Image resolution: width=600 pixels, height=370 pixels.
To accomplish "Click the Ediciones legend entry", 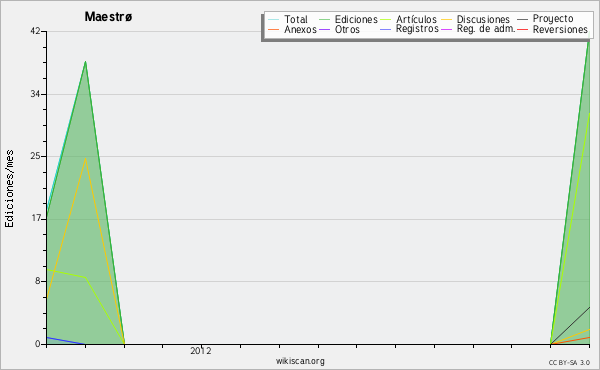I will pyautogui.click(x=348, y=19).
